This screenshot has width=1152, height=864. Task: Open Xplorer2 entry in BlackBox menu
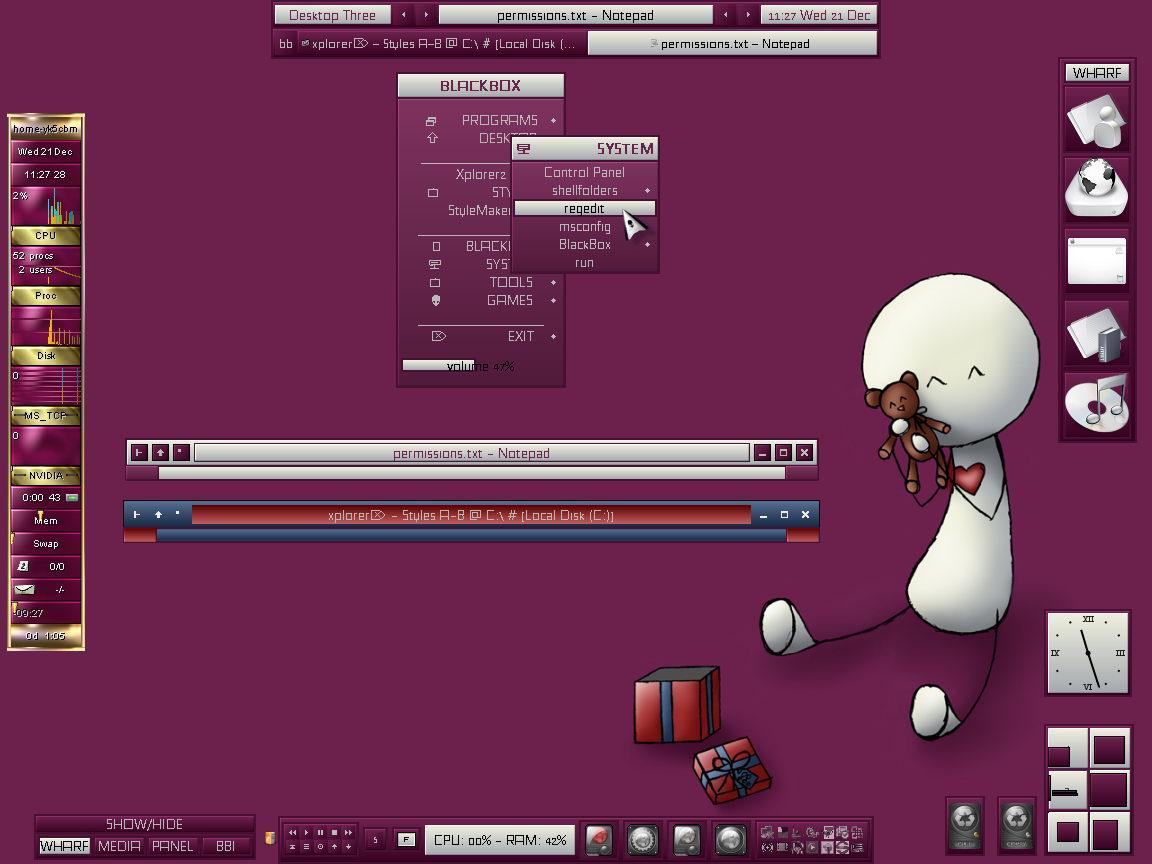tap(480, 174)
